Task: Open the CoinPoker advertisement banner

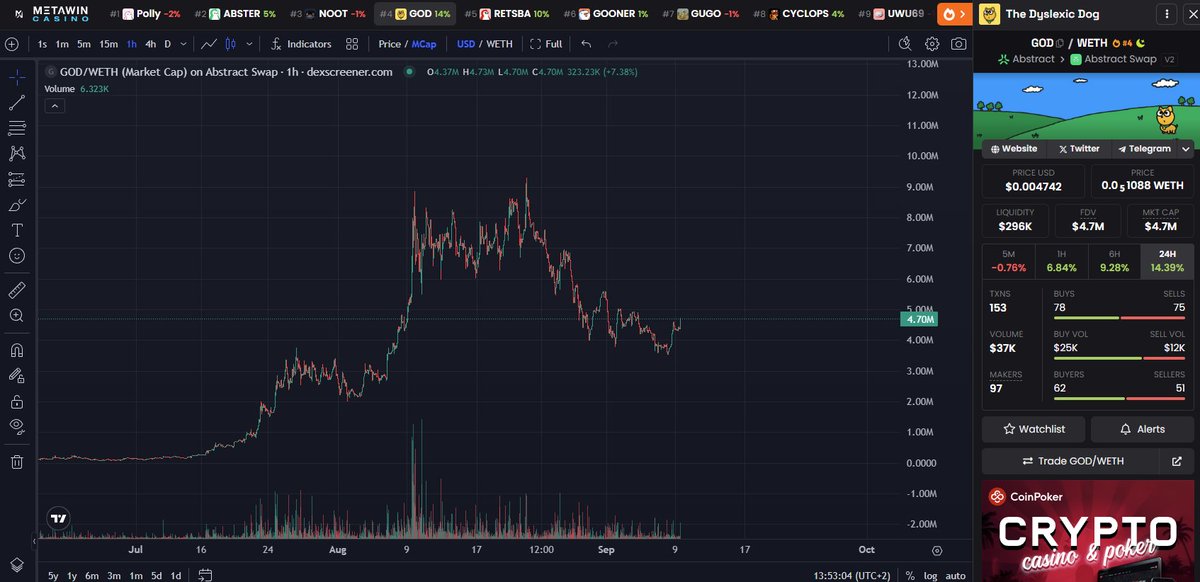Action: click(1087, 531)
